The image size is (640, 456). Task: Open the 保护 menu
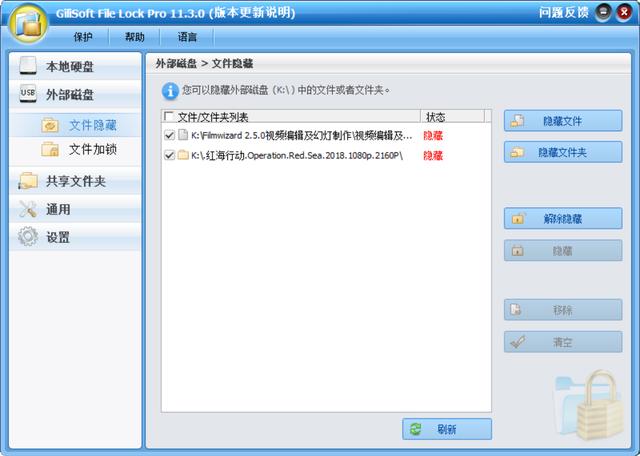point(83,37)
